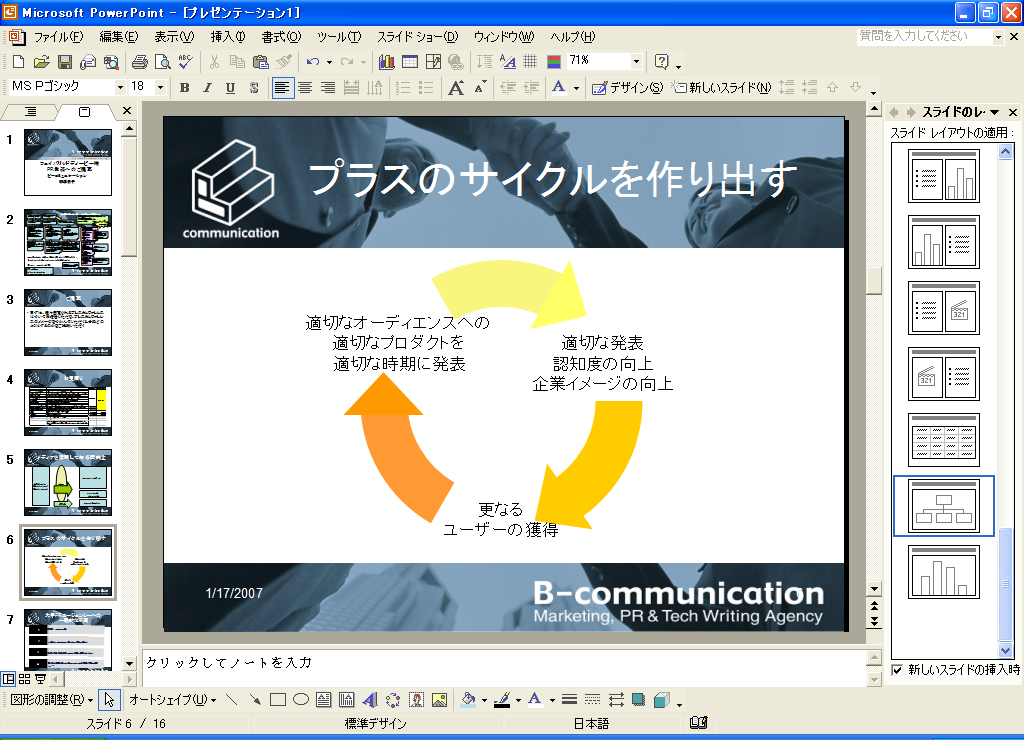Open the zoom percentage dropdown
Screen dimensions: 1024x740
click(636, 62)
